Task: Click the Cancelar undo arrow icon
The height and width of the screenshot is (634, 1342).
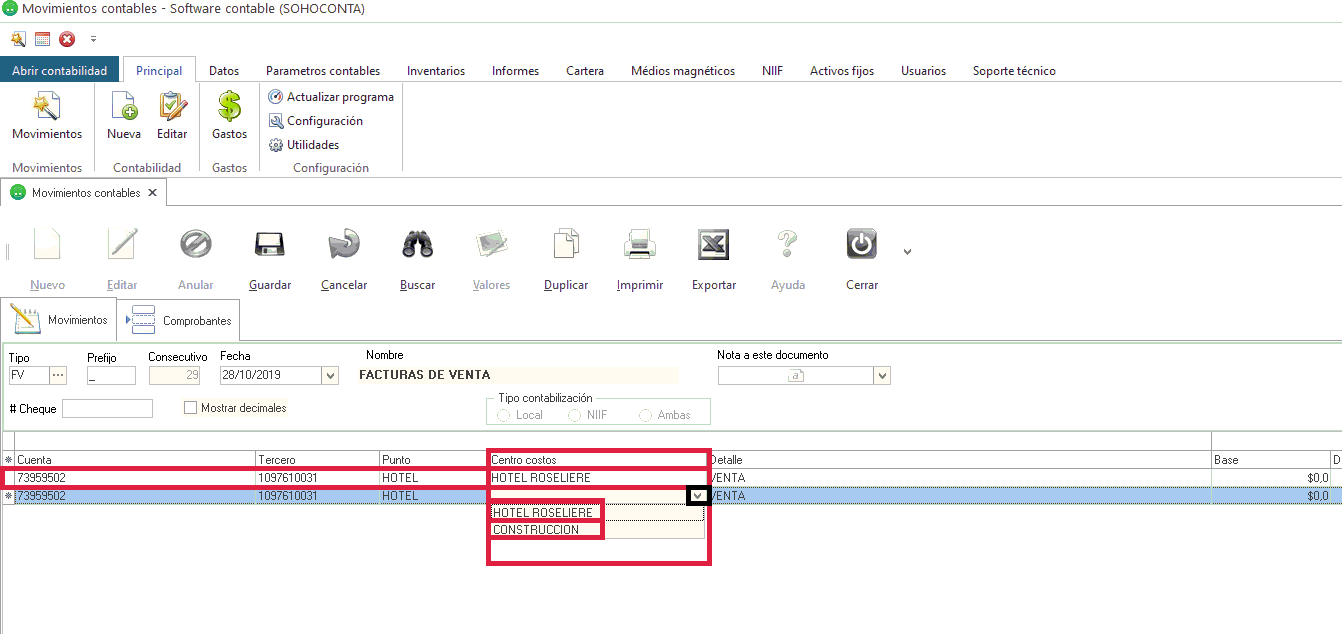Action: pyautogui.click(x=344, y=246)
